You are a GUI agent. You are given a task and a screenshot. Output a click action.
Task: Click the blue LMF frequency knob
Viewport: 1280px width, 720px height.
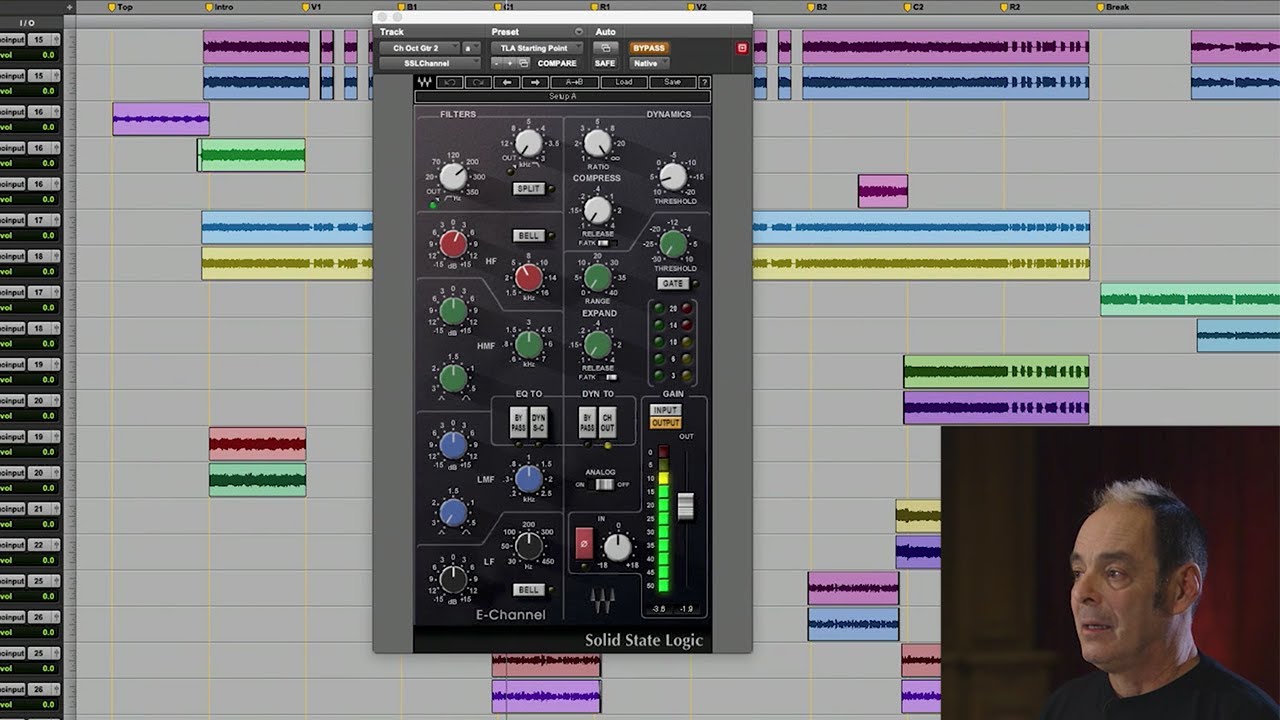(x=528, y=479)
